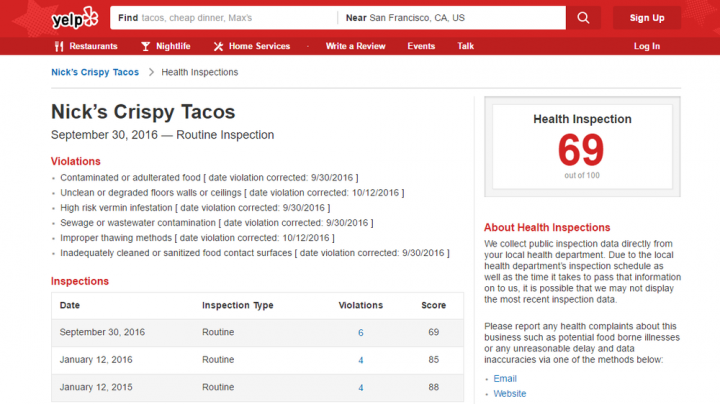Image resolution: width=720 pixels, height=404 pixels.
Task: Click the Date column header
Action: [70, 305]
